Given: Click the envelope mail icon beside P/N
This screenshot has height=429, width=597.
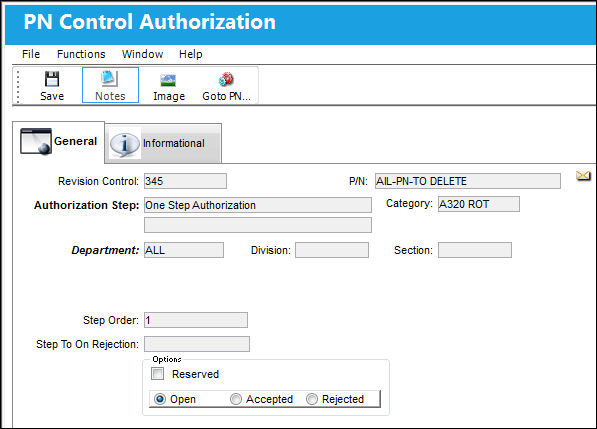Looking at the screenshot, I should tap(583, 176).
